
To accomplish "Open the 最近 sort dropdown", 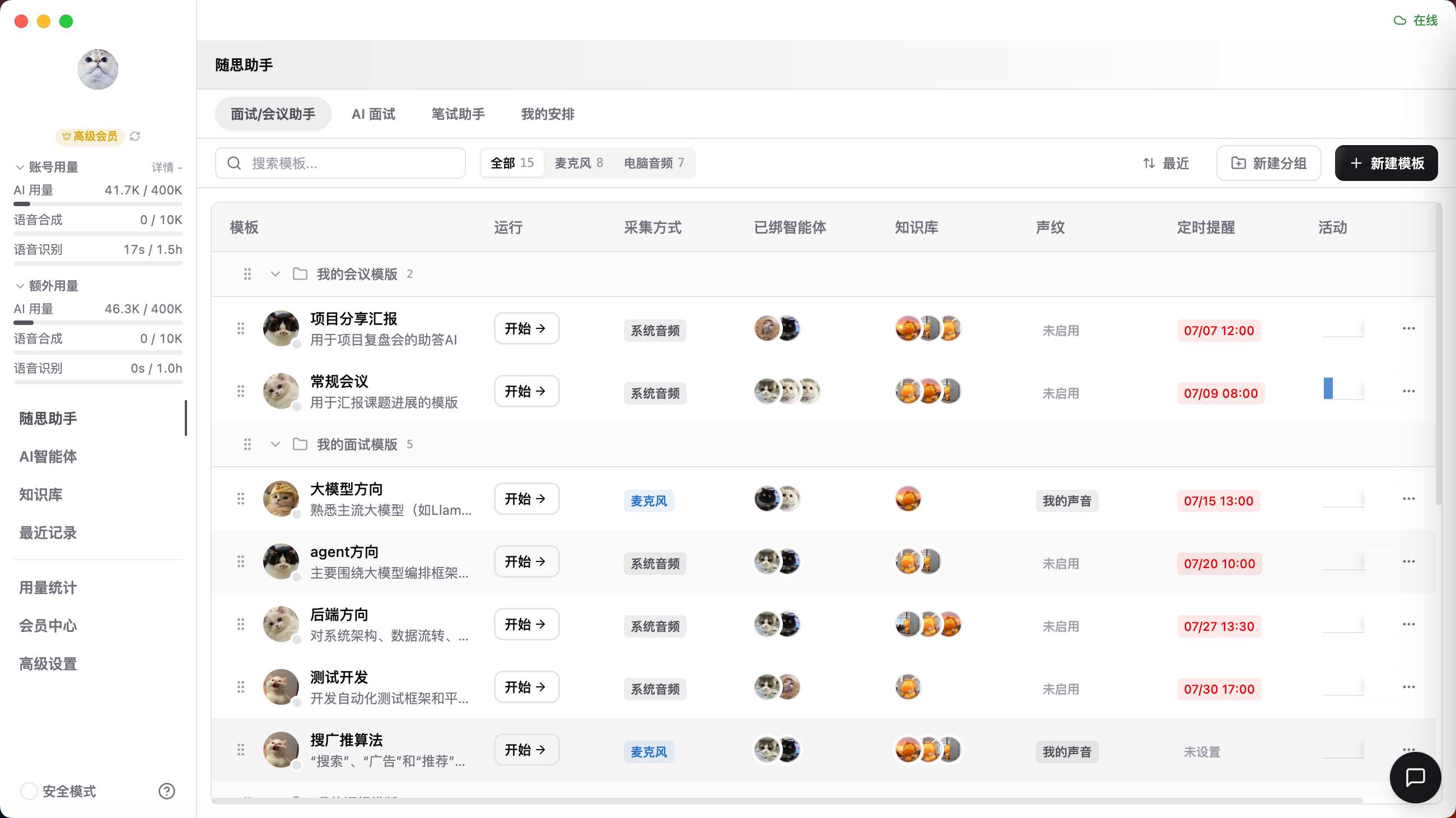I will coord(1165,164).
